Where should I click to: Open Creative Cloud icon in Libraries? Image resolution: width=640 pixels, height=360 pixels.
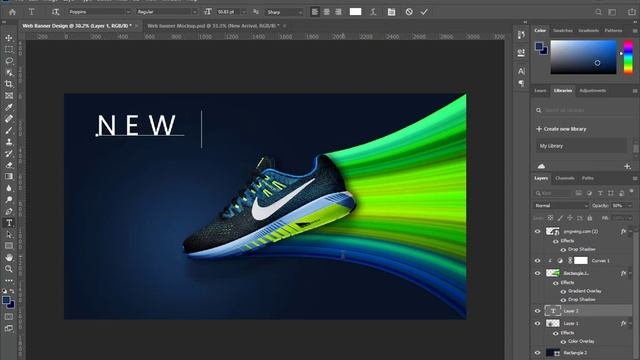pos(541,166)
